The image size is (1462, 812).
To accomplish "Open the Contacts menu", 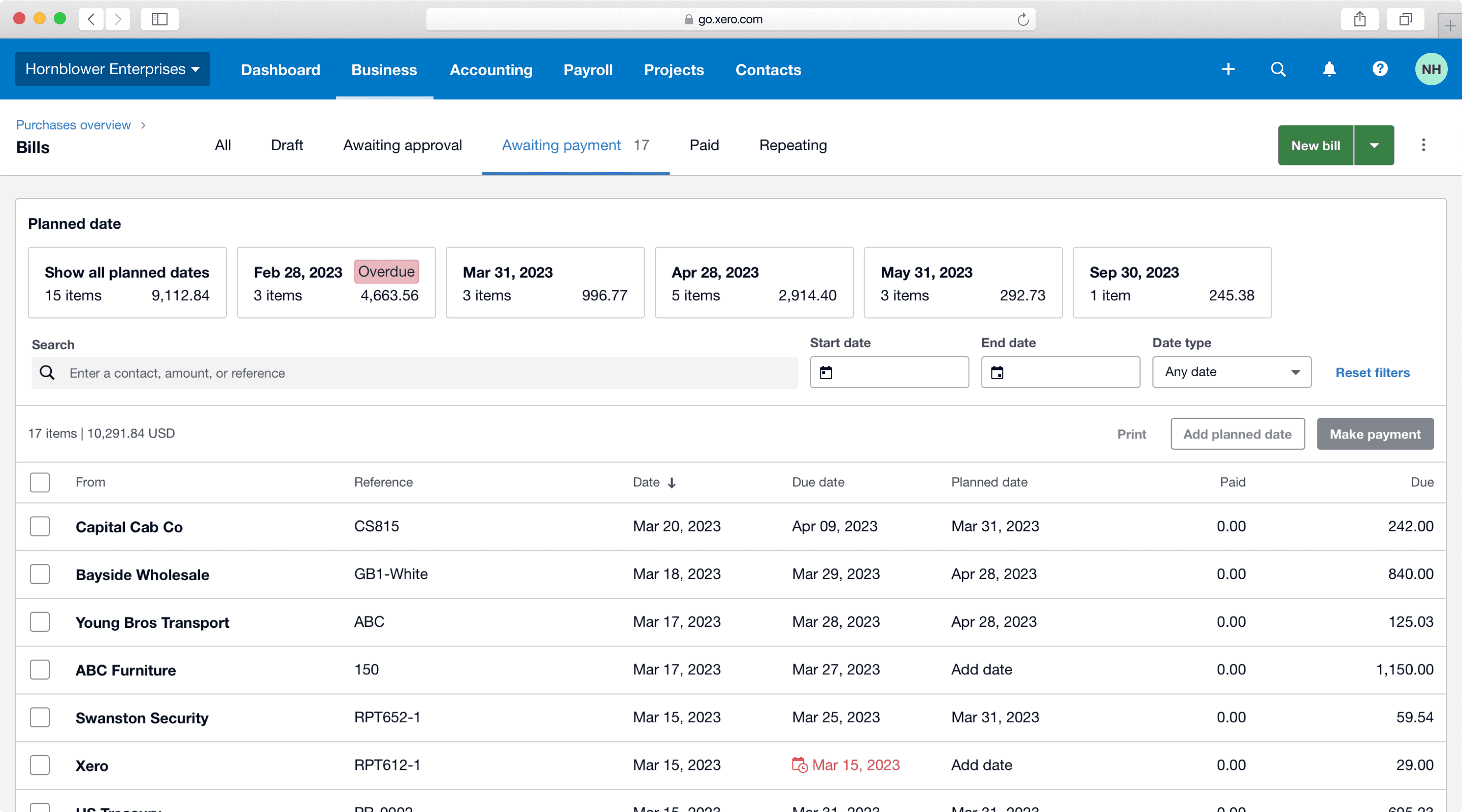I will coord(768,70).
